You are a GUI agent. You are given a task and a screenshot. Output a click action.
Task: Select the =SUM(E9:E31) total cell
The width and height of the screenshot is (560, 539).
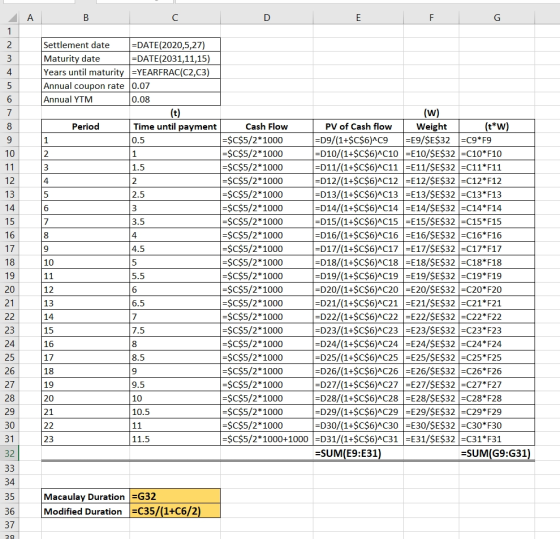358,453
